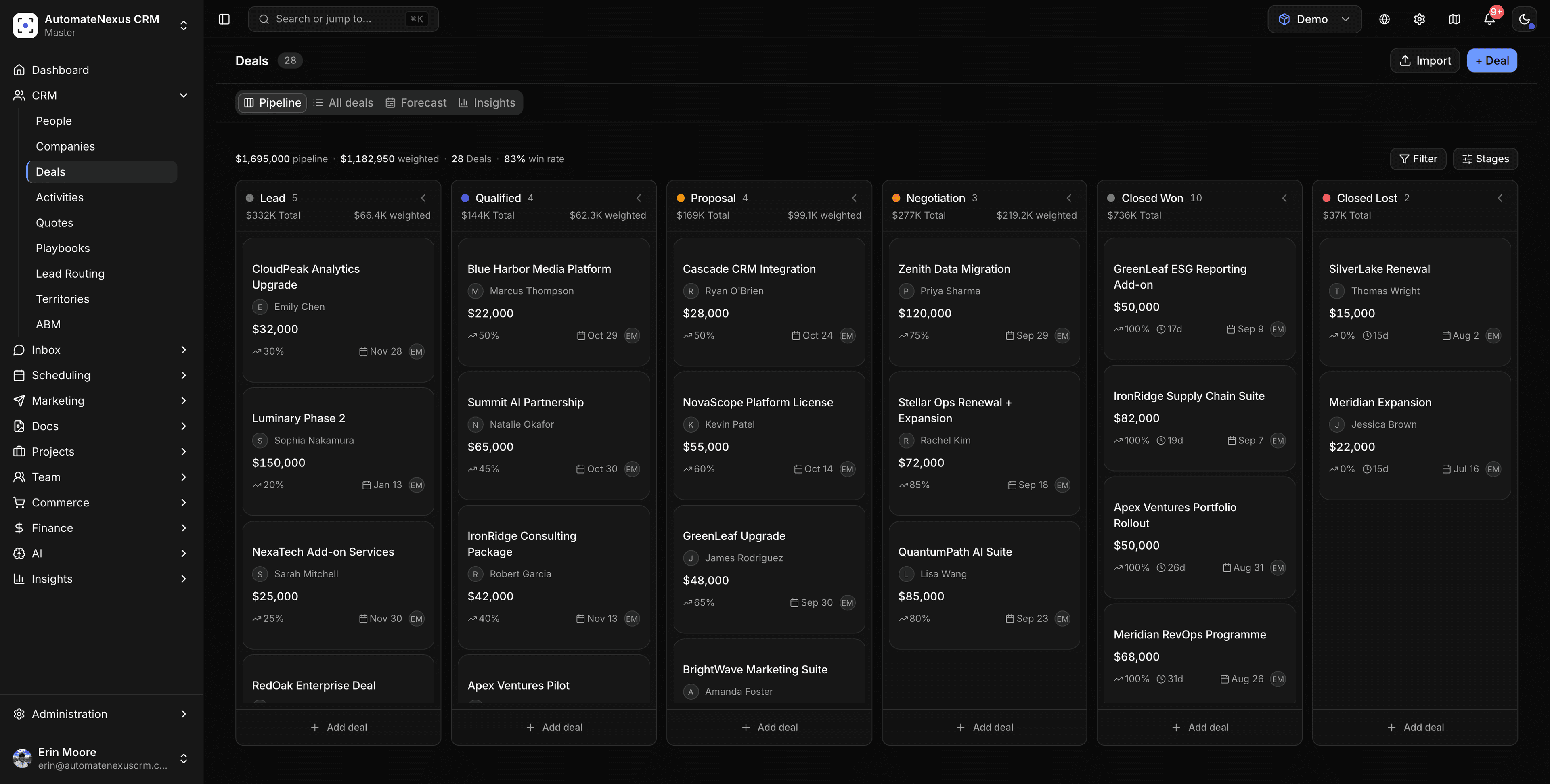Collapse the Closed Won column

(1285, 198)
